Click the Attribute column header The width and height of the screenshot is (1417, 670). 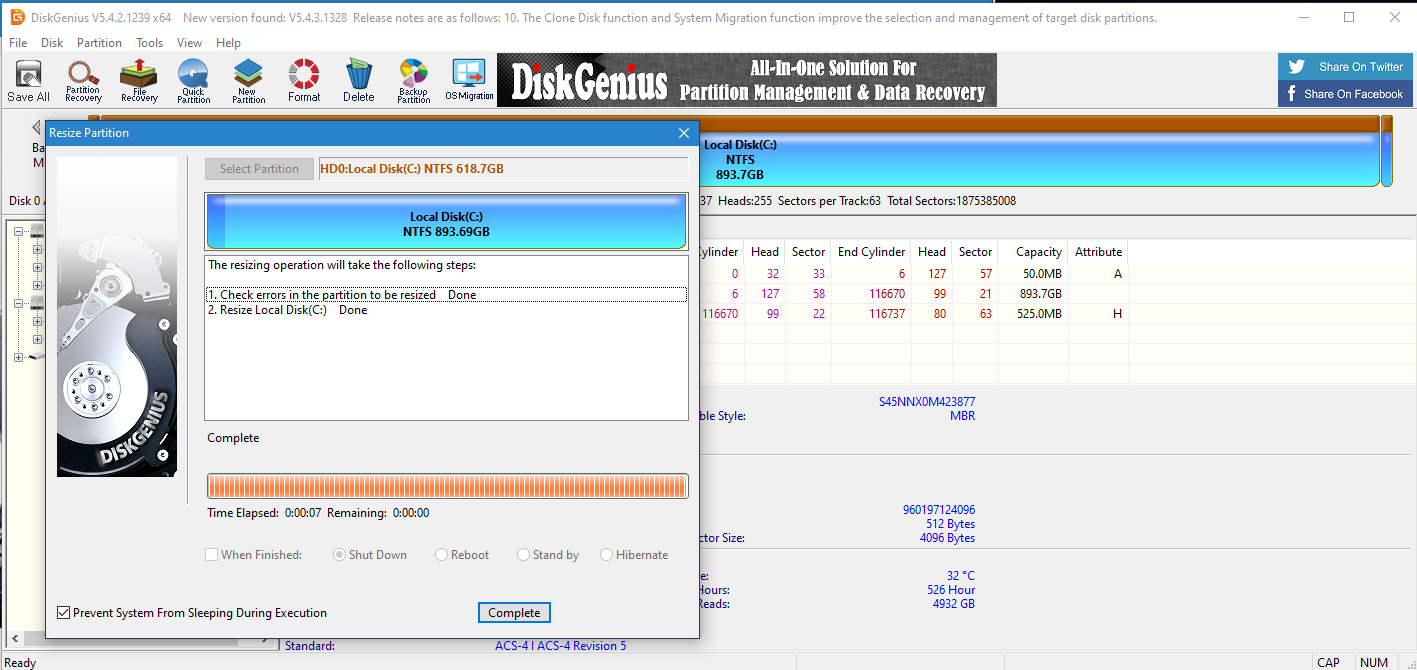[x=1098, y=252]
